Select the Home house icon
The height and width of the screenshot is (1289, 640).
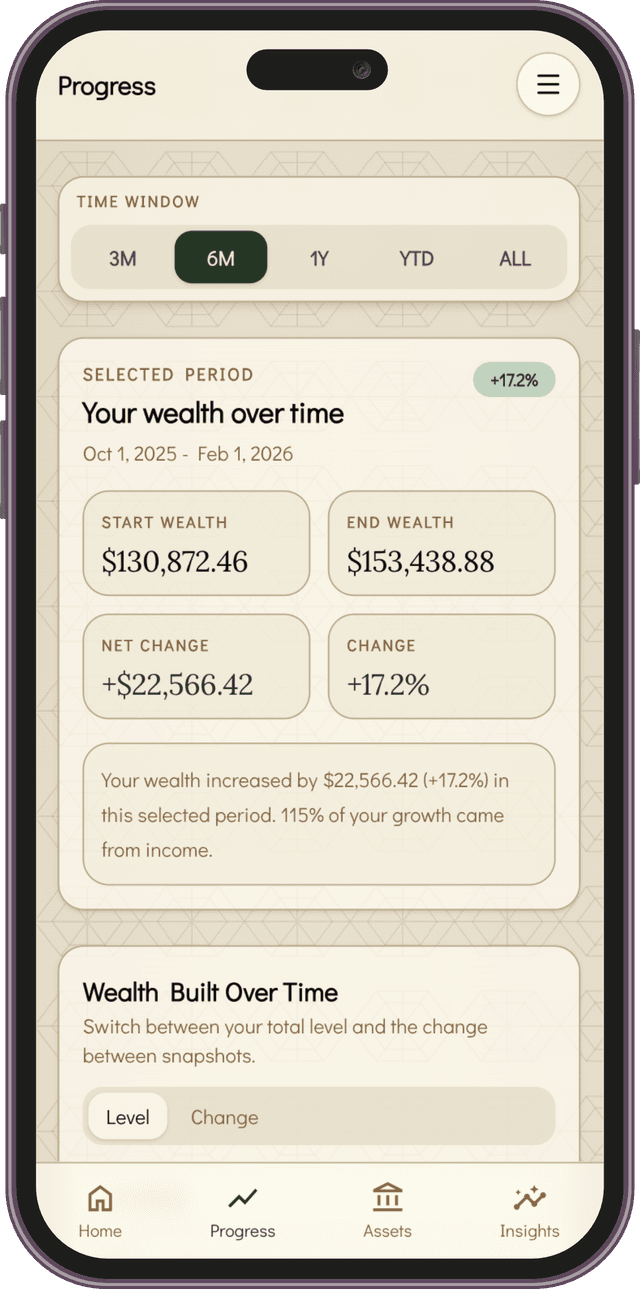coord(99,1196)
